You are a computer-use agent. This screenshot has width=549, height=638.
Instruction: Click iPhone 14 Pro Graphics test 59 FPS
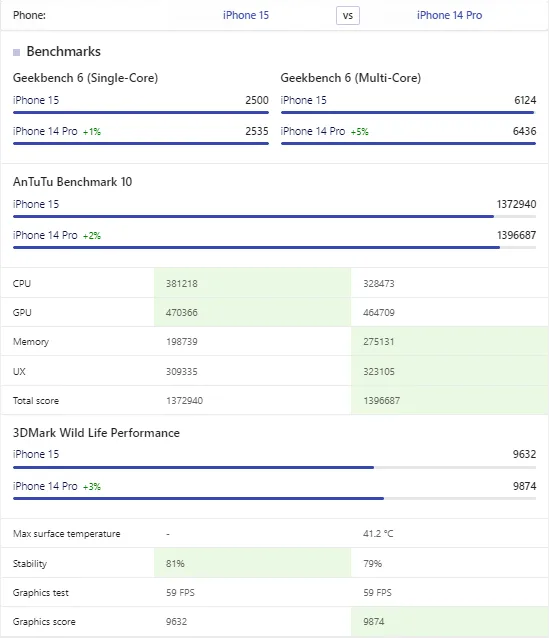[377, 592]
